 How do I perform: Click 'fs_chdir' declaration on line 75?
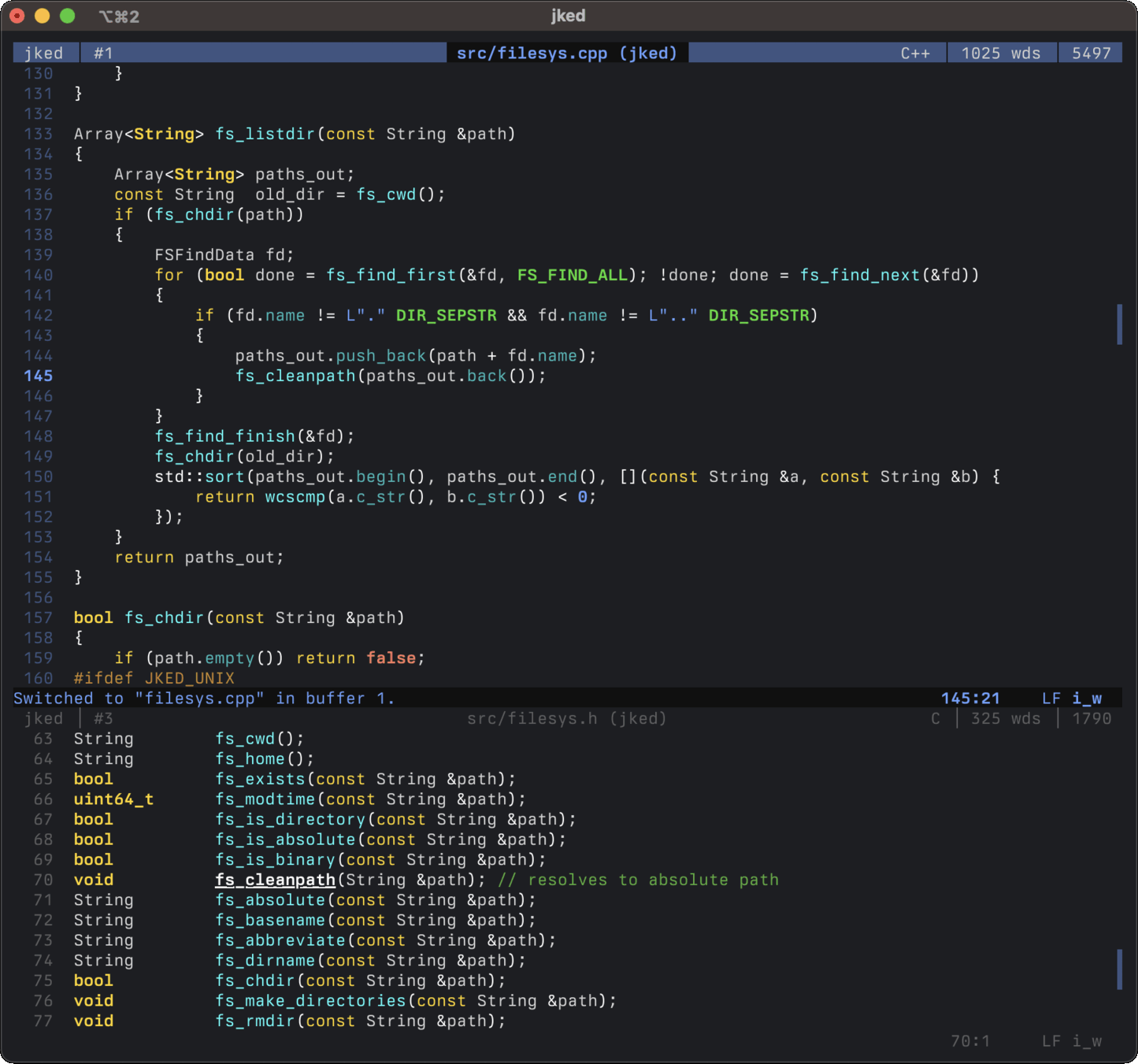point(255,981)
